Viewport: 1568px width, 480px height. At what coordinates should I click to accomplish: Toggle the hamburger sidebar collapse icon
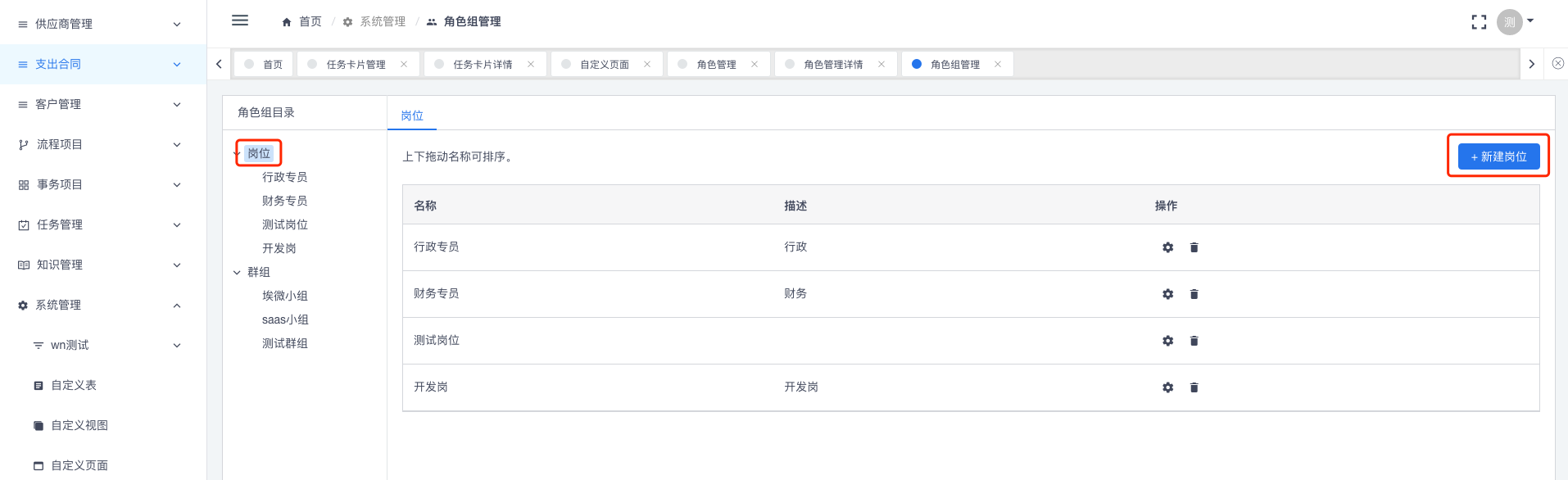point(240,20)
